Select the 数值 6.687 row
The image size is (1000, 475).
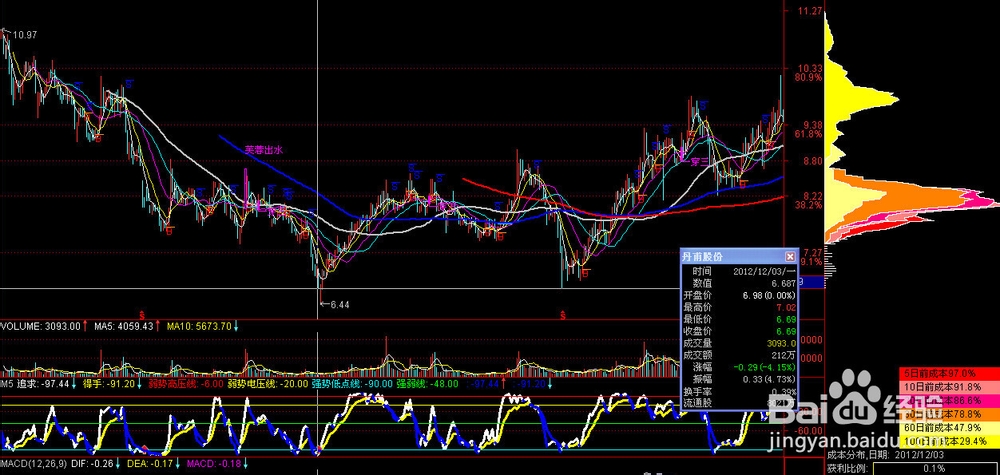pyautogui.click(x=739, y=282)
